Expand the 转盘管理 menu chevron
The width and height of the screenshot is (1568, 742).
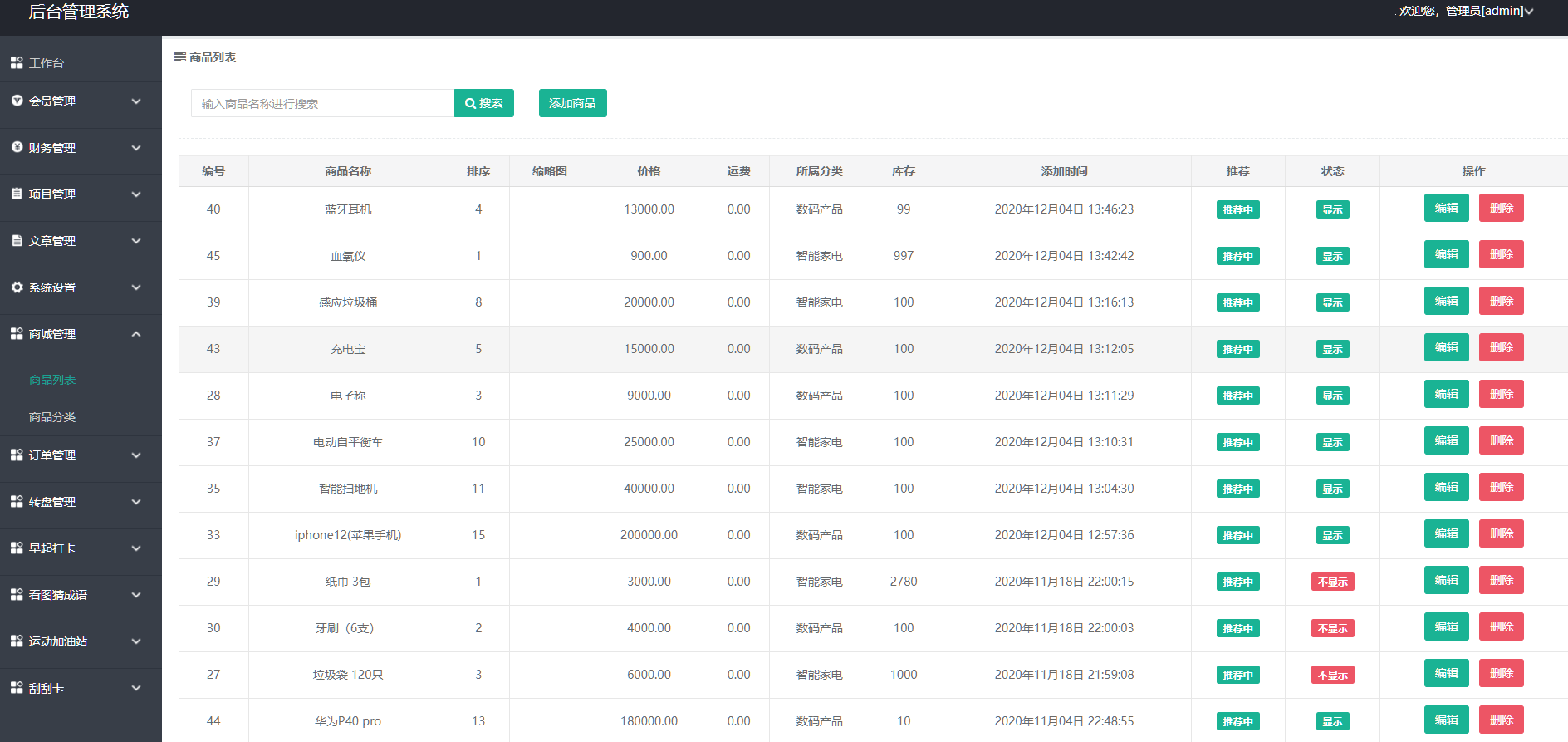click(x=136, y=502)
